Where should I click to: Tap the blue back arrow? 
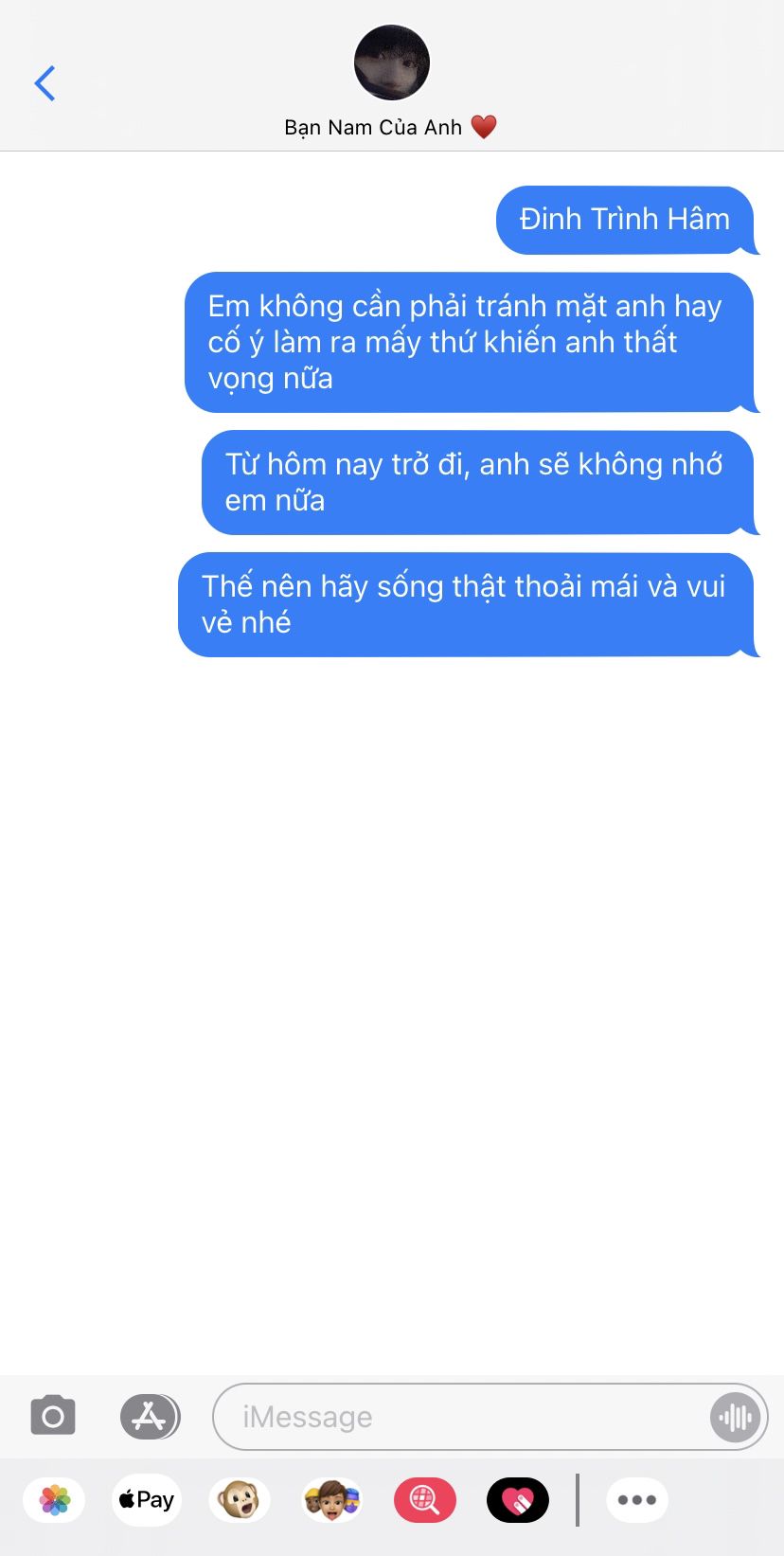45,83
